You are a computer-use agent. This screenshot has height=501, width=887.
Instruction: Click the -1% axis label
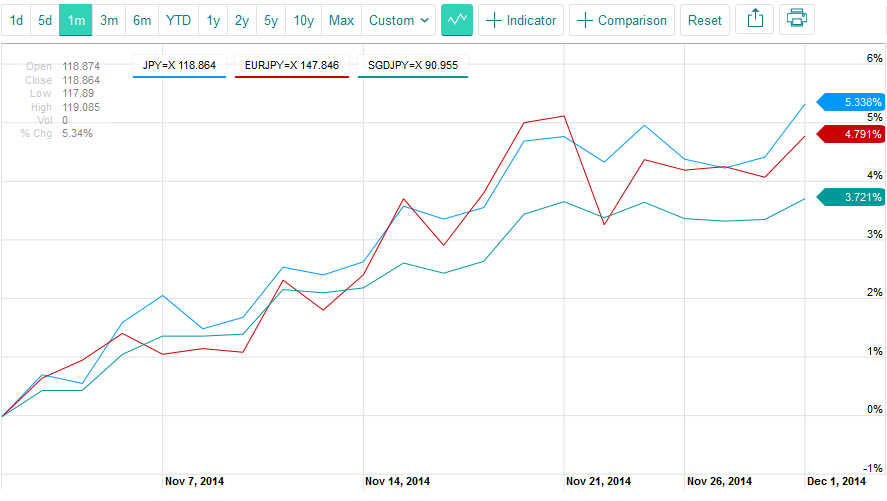point(873,468)
